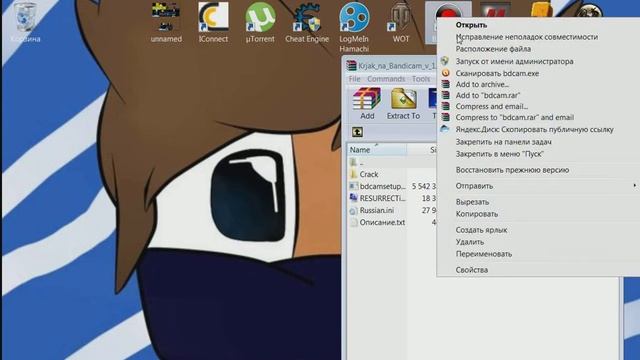Go up one folder level in WinRAR
Screen dimensions: 640x360
(357, 132)
